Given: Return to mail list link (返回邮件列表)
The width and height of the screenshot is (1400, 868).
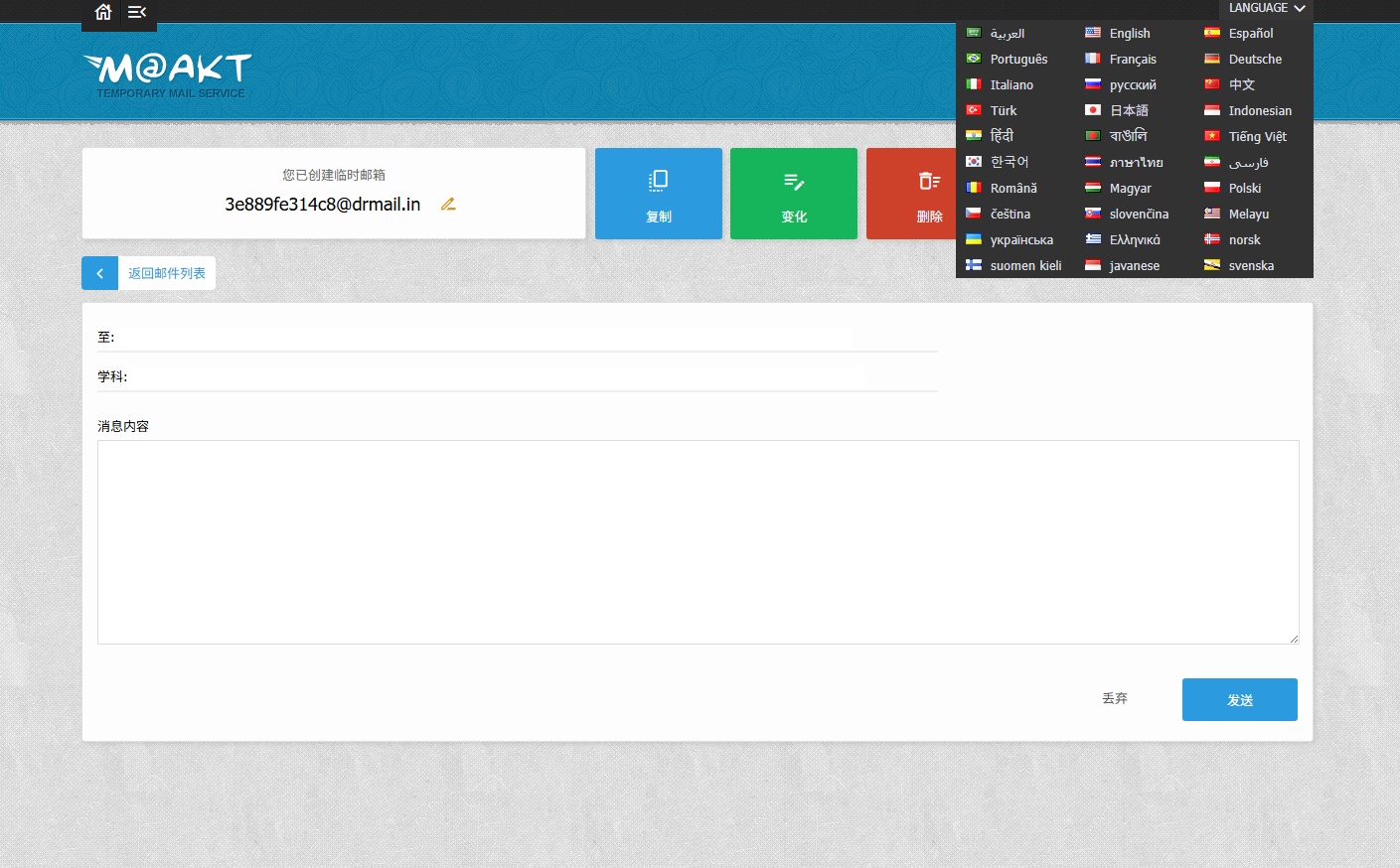Looking at the screenshot, I should click(x=167, y=273).
